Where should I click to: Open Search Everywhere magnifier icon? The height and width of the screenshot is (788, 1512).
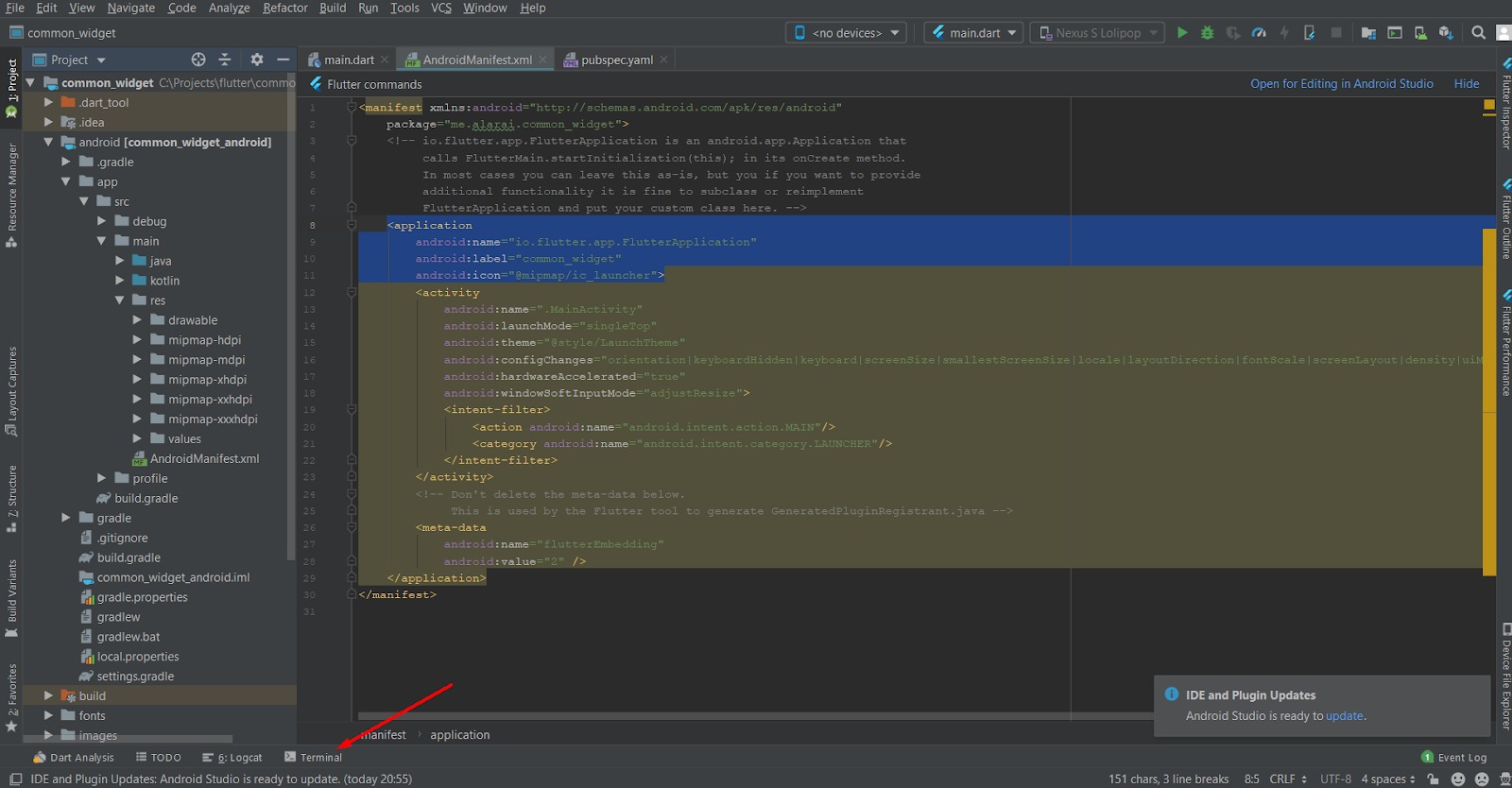1478,33
